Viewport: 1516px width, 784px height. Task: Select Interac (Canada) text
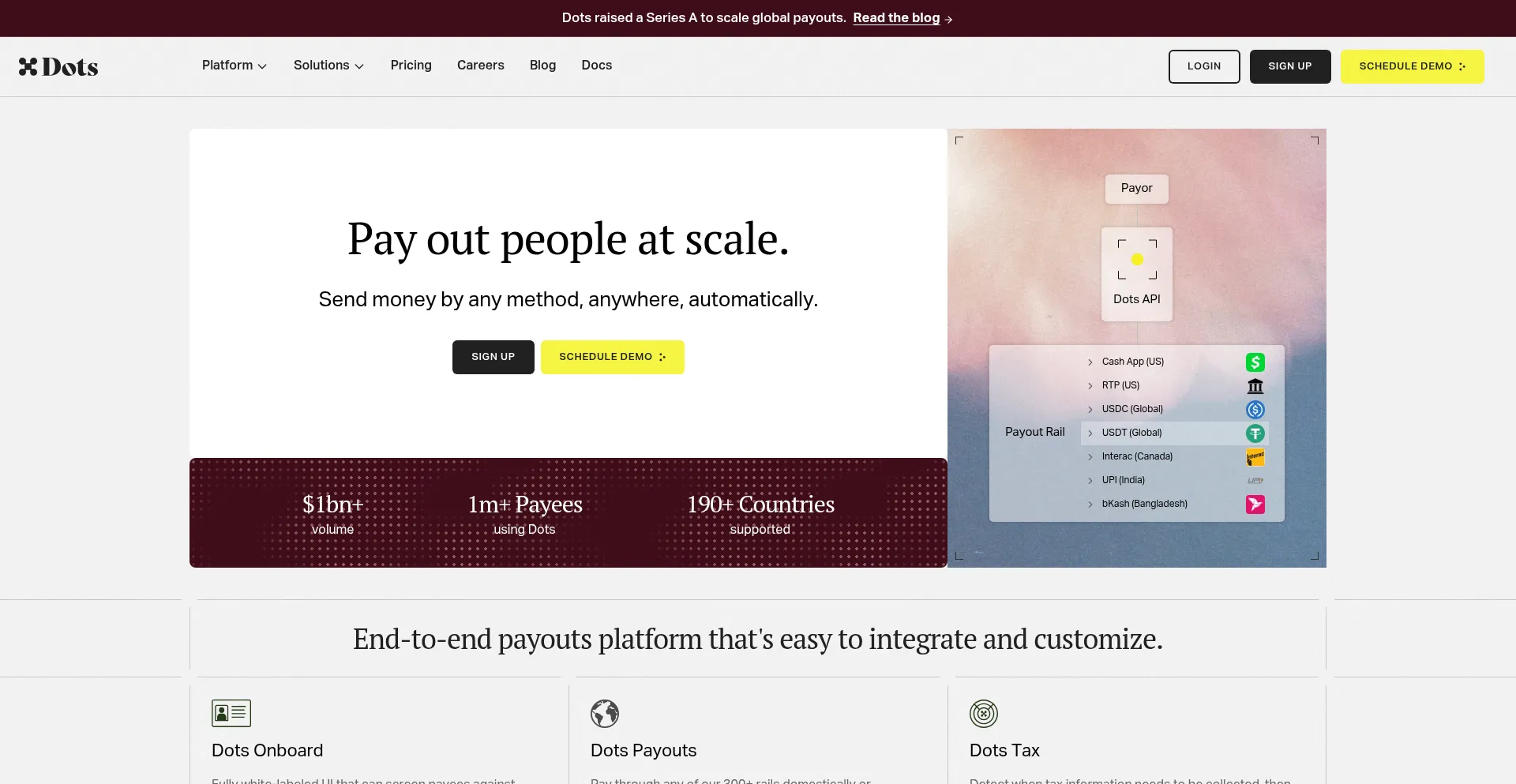pyautogui.click(x=1137, y=456)
